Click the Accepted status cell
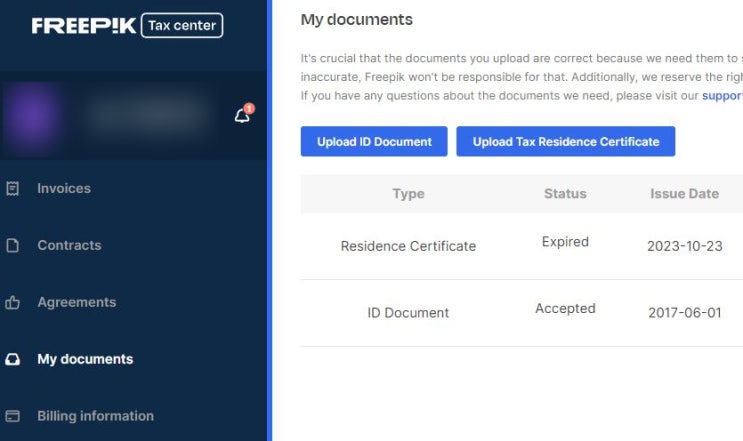 coord(565,308)
